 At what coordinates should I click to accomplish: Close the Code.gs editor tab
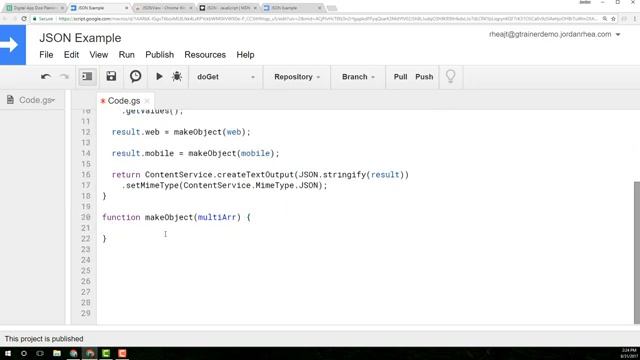coord(147,101)
